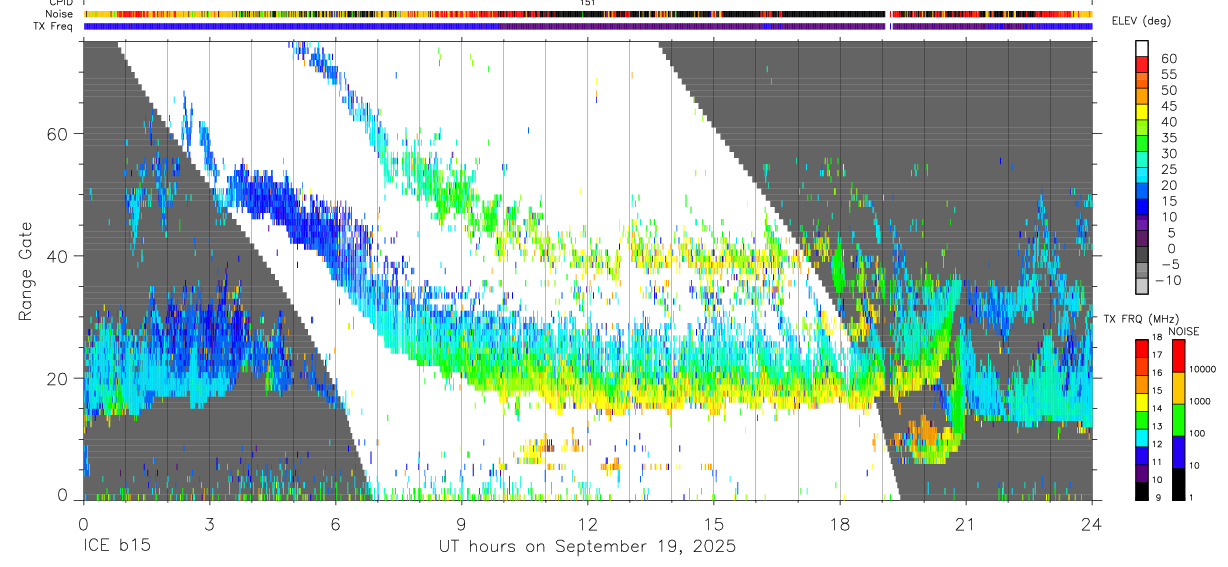Screen dimensions: 1228x567
Task: Click y-axis tick label 20
Action: (x=57, y=378)
